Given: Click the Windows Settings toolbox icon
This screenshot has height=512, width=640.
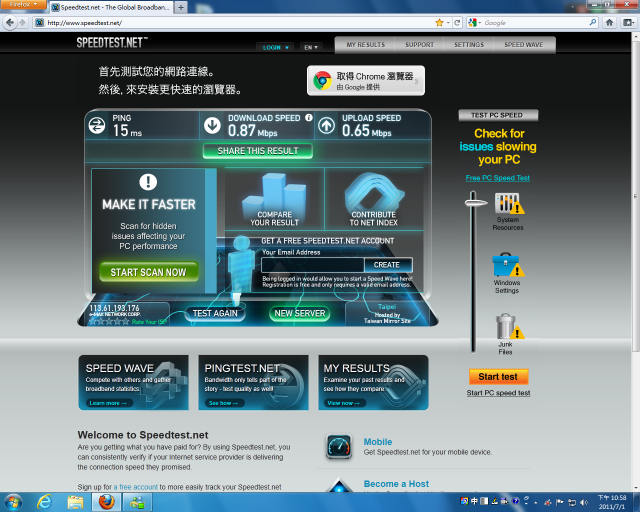Looking at the screenshot, I should pyautogui.click(x=508, y=265).
